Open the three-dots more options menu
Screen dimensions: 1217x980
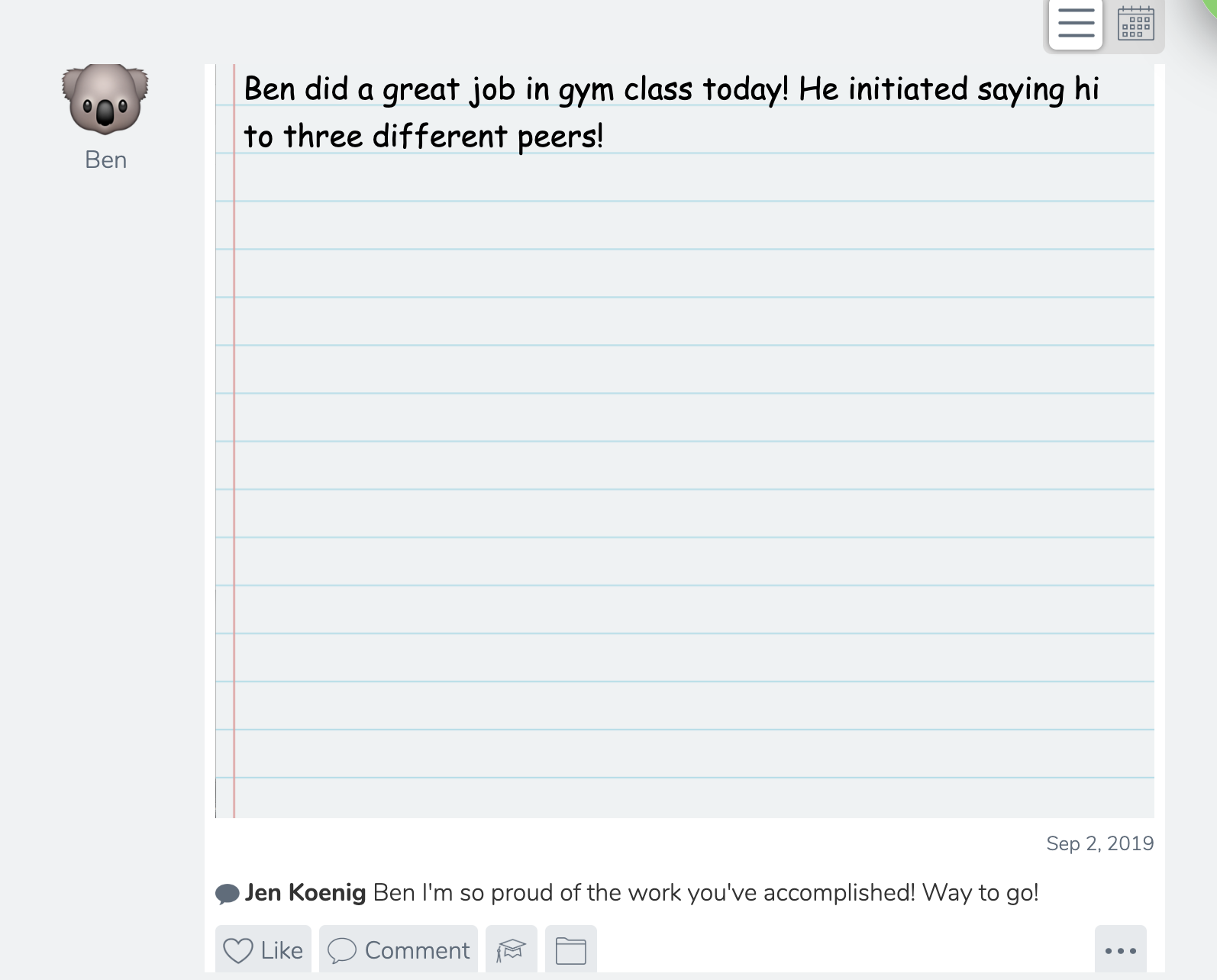click(x=1121, y=950)
